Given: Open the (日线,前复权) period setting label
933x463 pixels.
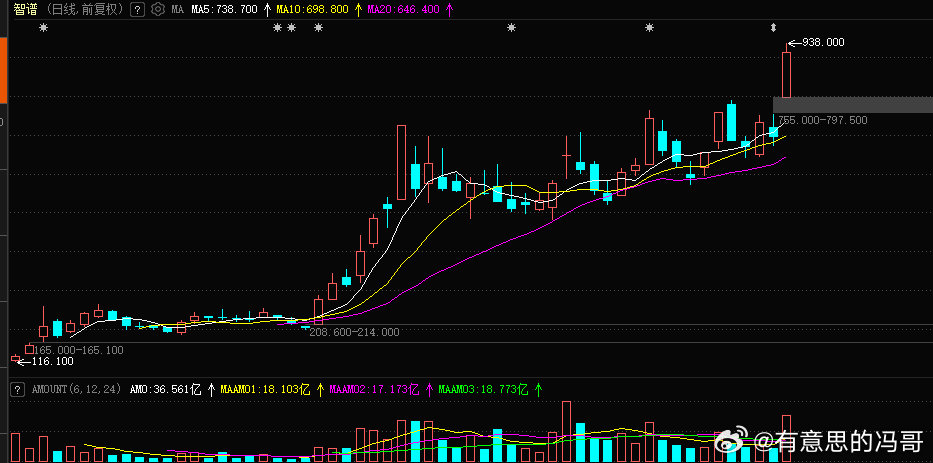Looking at the screenshot, I should coord(85,9).
